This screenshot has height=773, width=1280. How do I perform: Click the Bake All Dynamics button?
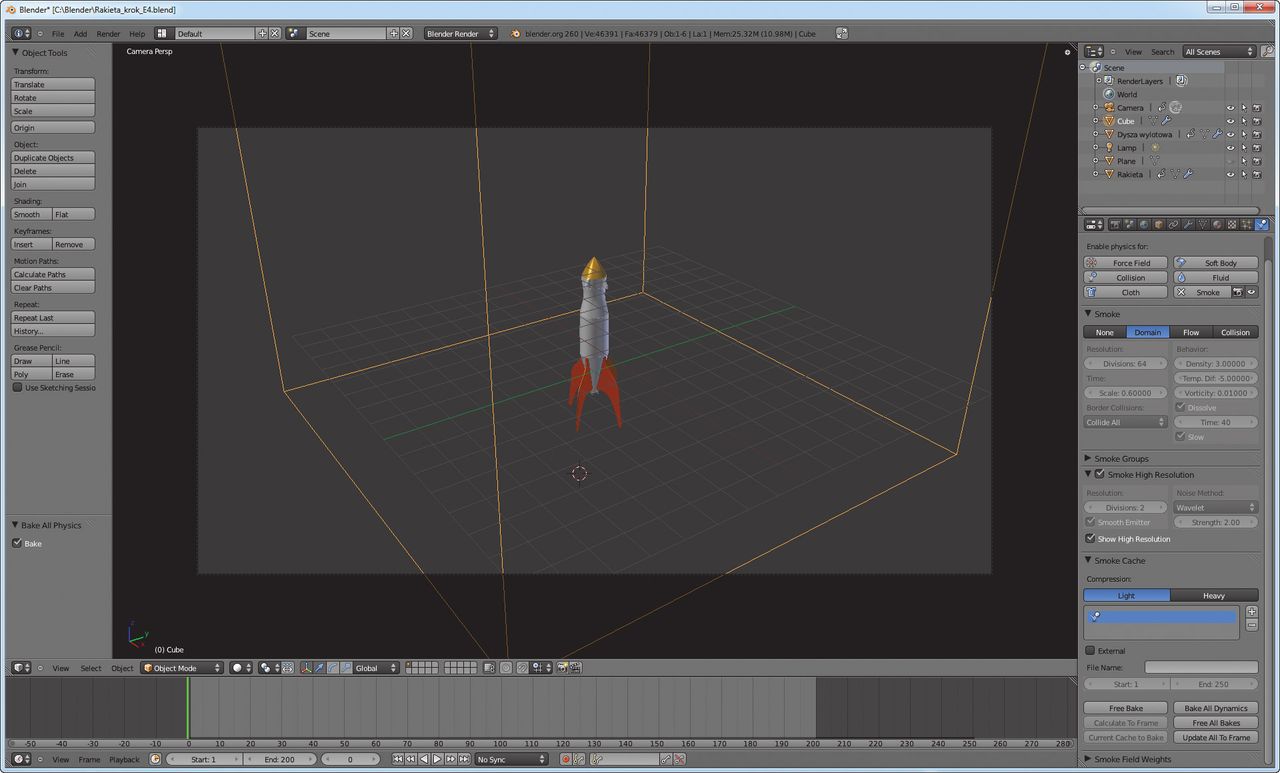1216,708
